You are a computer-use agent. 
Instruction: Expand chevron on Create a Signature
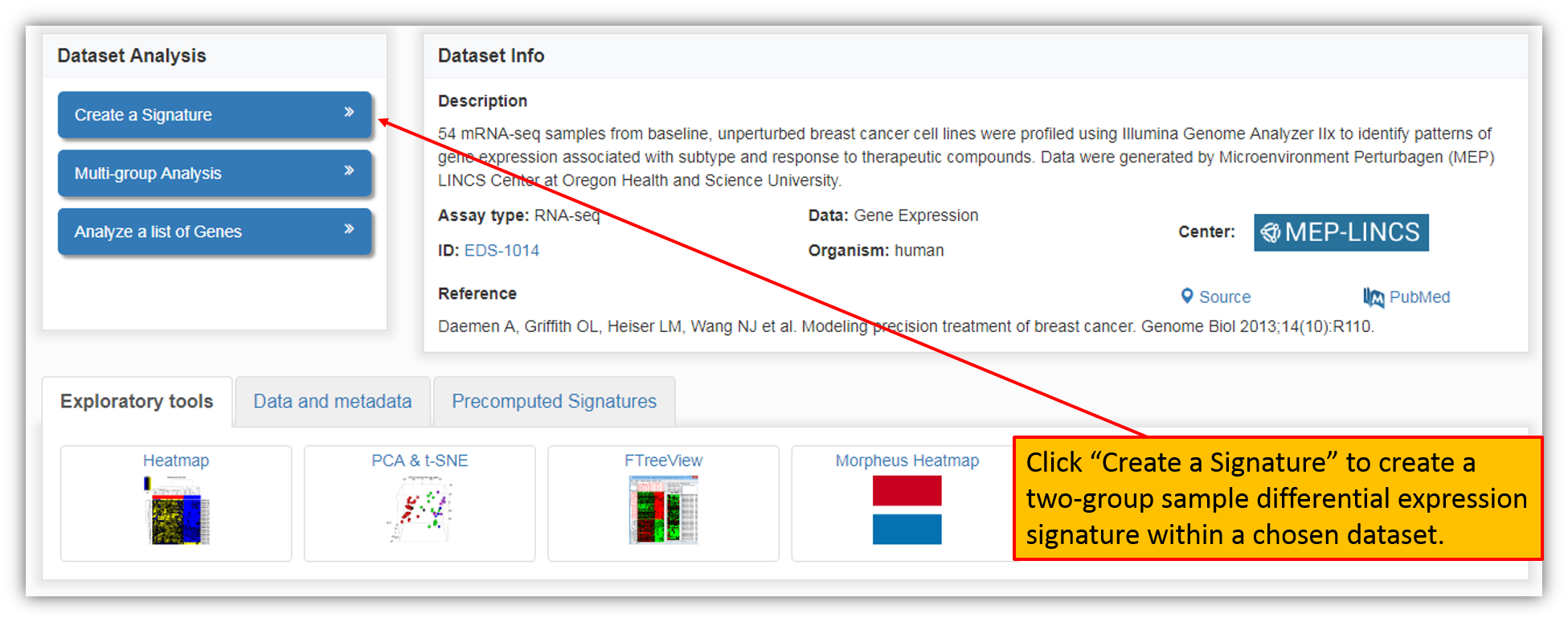[349, 113]
